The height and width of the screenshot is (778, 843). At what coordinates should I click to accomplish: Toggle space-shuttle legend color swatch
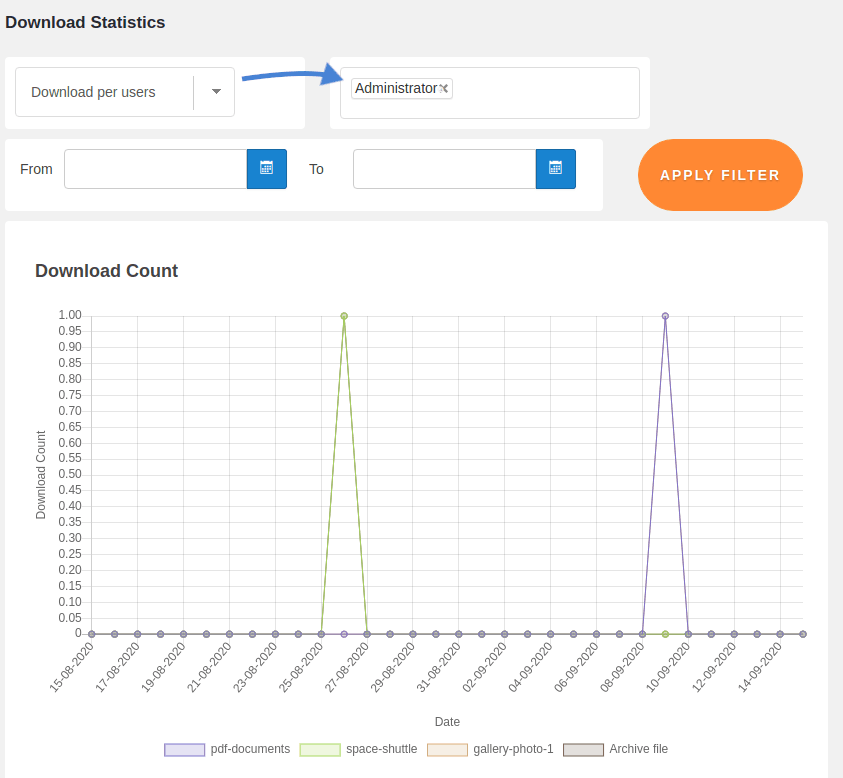pos(321,749)
